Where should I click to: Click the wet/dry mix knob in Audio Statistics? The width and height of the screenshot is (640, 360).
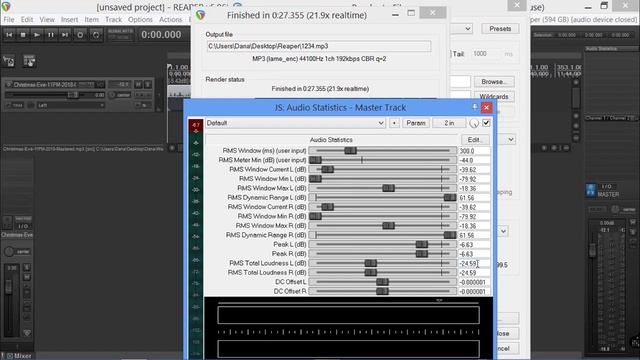474,123
